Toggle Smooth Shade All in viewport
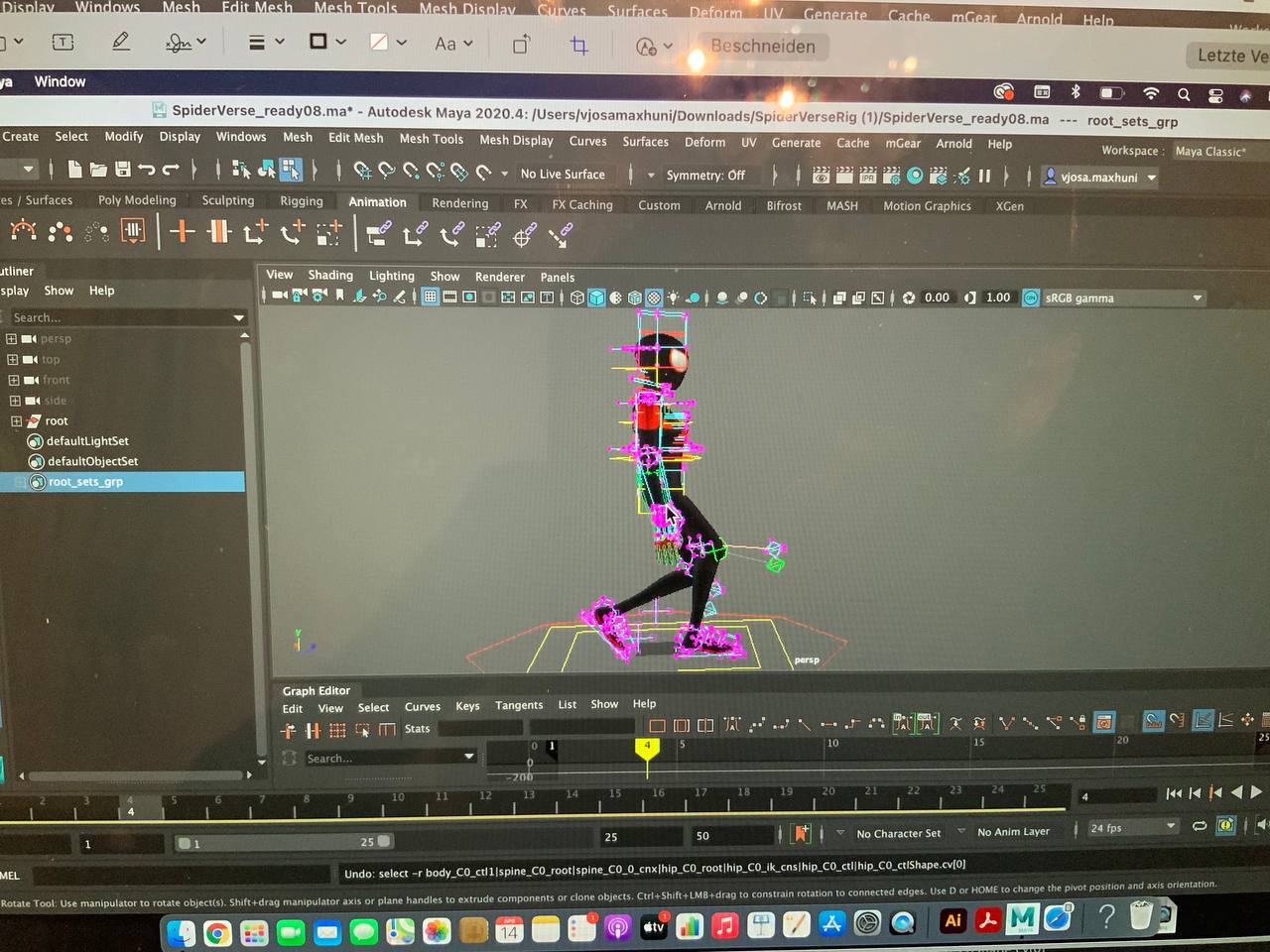1270x952 pixels. click(x=596, y=297)
